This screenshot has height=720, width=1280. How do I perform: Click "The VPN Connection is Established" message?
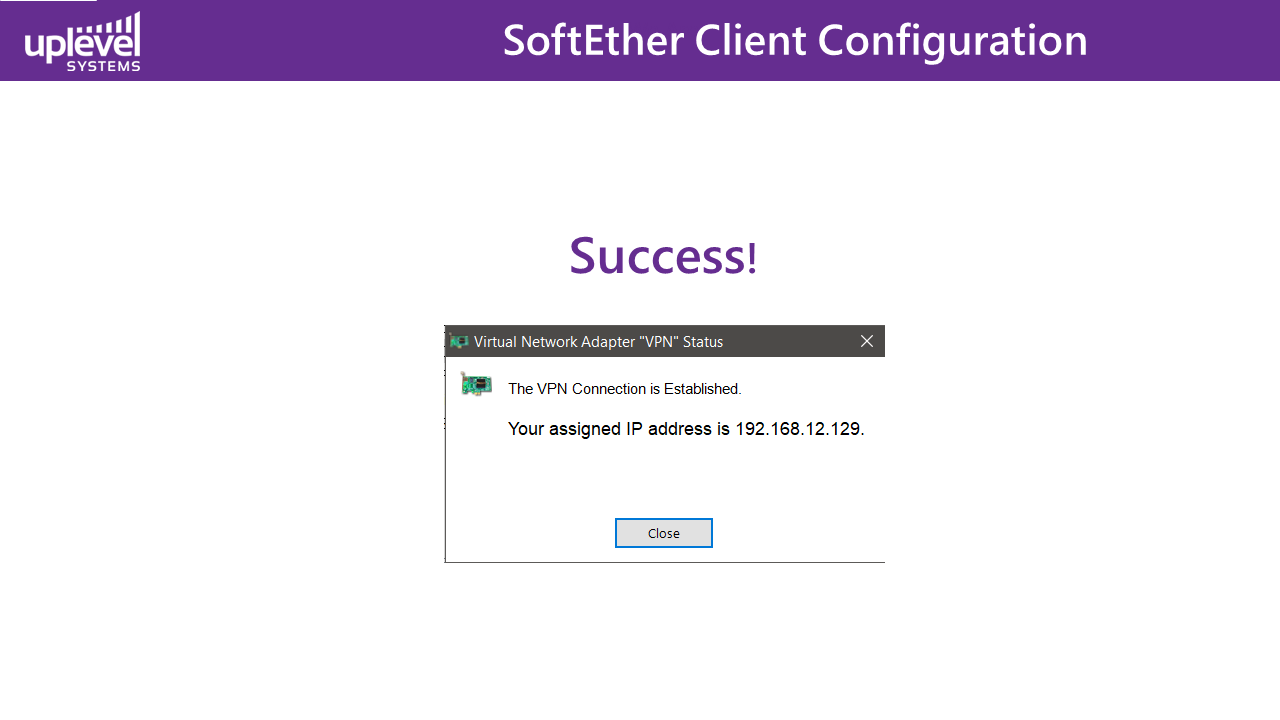(x=624, y=389)
